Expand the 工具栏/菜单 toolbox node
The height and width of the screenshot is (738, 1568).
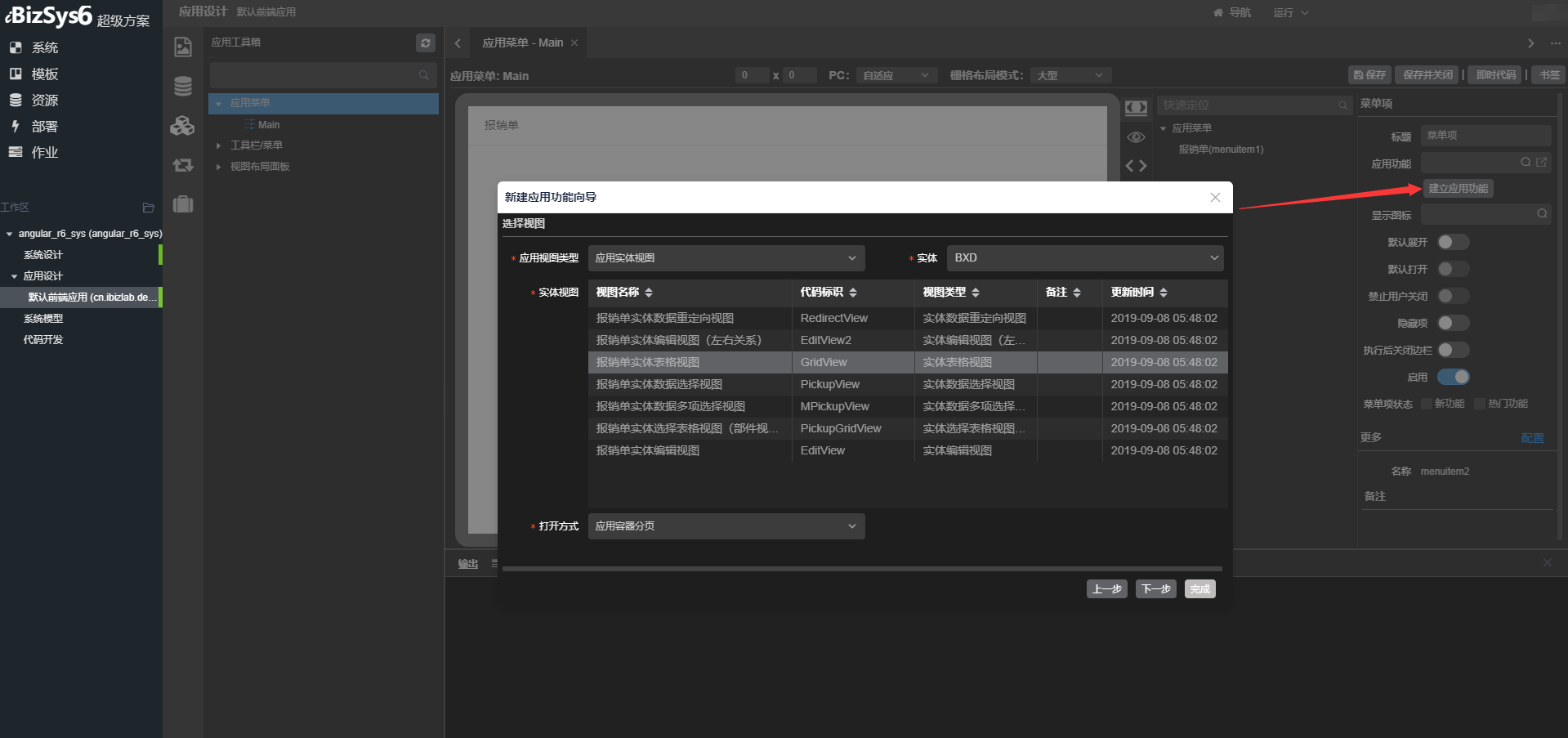pyautogui.click(x=218, y=145)
